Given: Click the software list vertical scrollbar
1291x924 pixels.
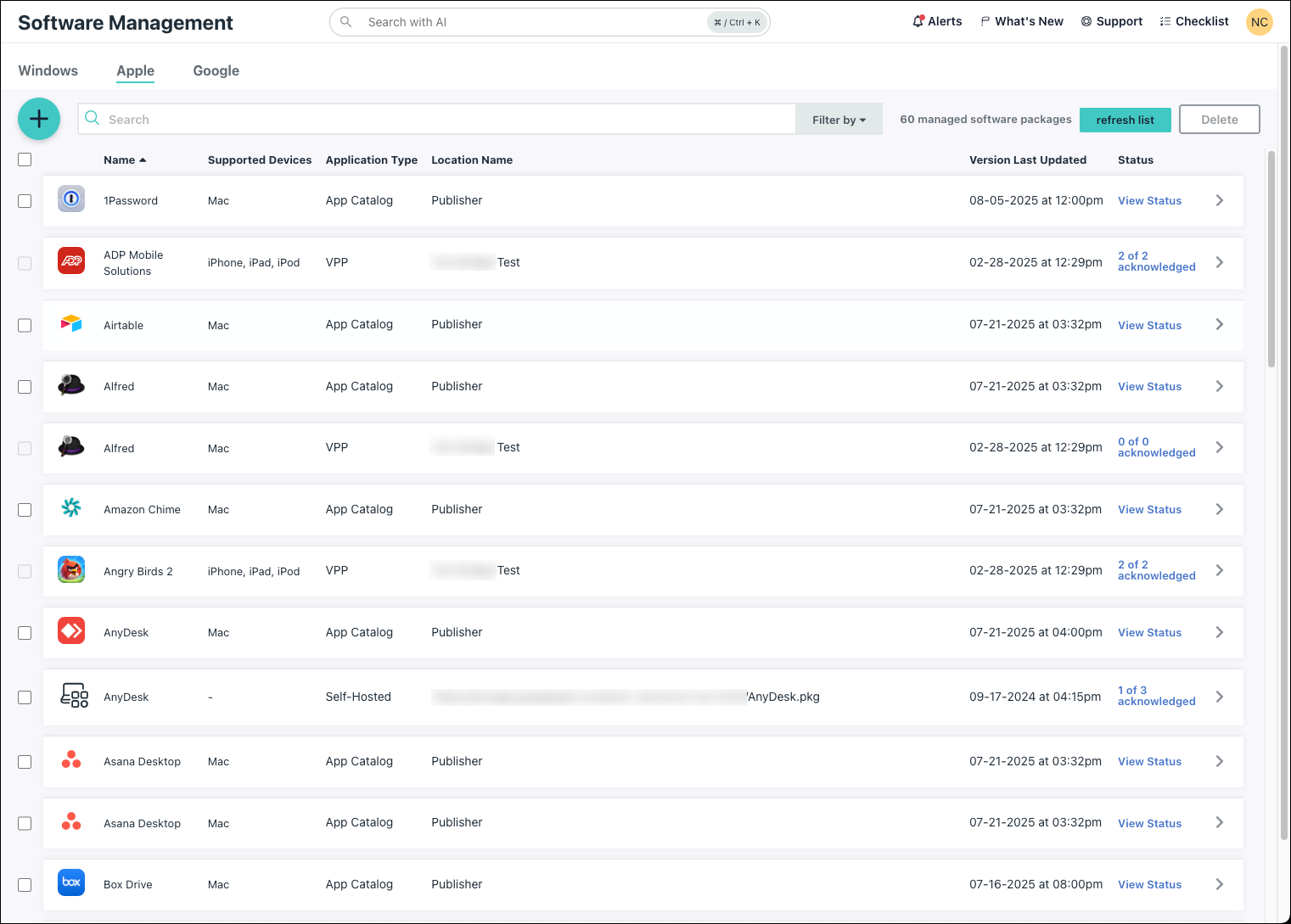Looking at the screenshot, I should click(1271, 259).
